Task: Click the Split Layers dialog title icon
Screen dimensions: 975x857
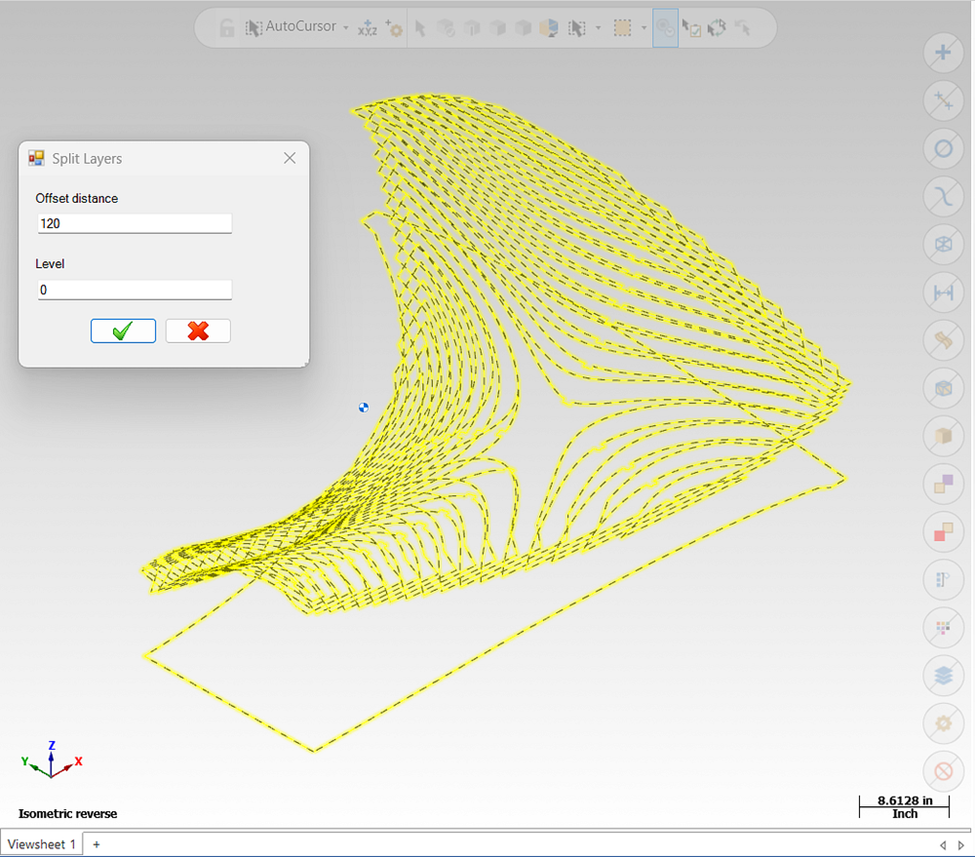Action: (x=36, y=158)
